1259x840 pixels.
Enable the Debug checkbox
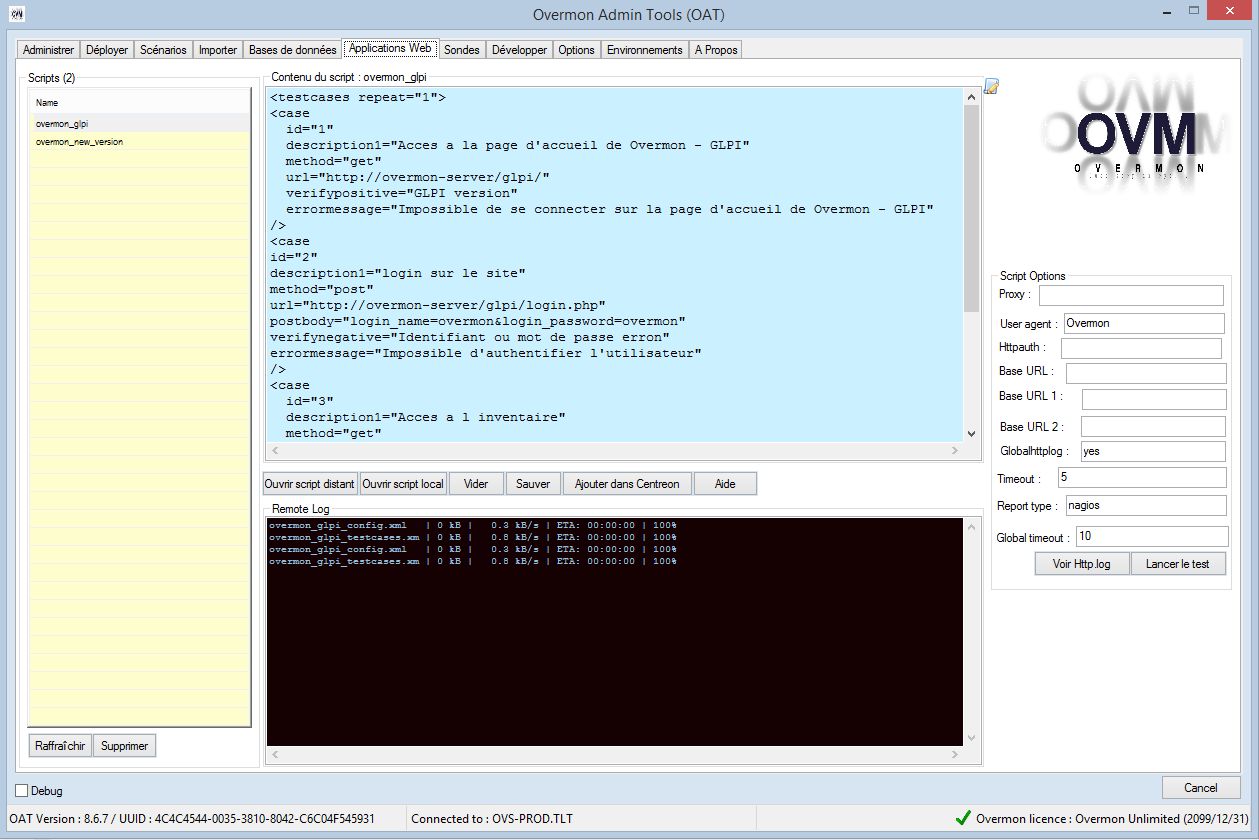click(22, 790)
